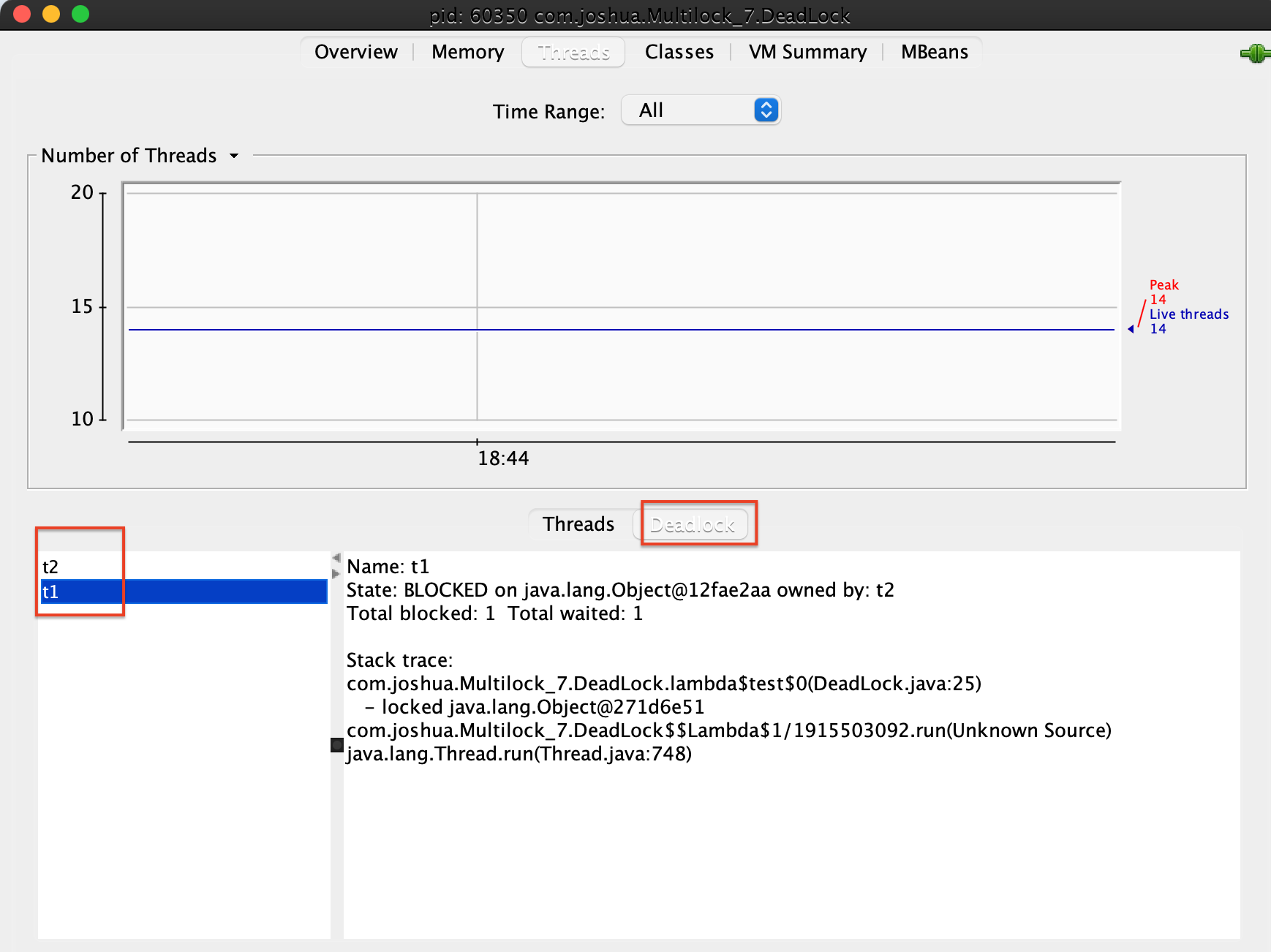Go to the Classes tab
Image resolution: width=1271 pixels, height=952 pixels.
pos(679,52)
